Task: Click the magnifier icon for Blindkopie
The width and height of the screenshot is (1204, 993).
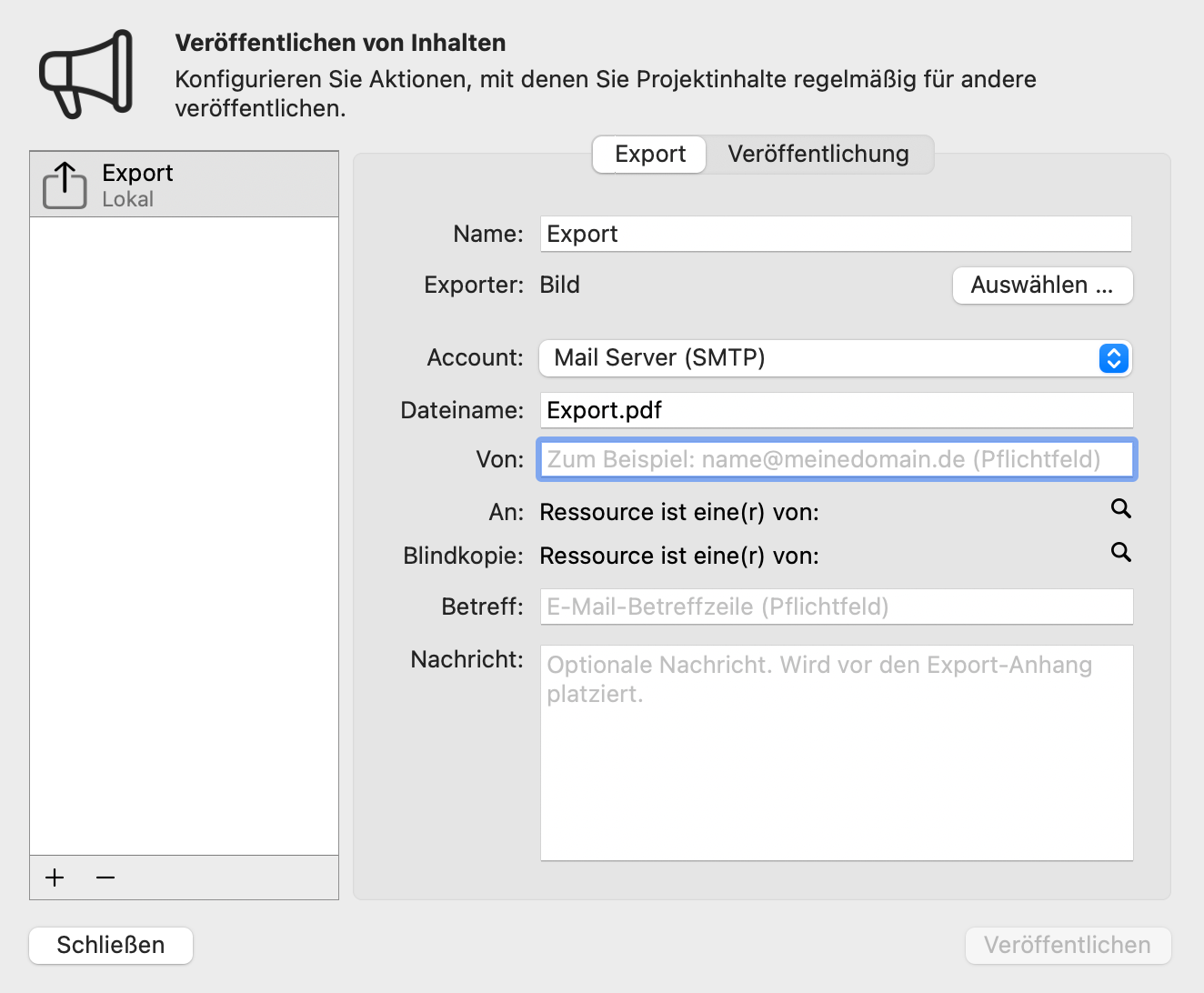Action: (x=1120, y=553)
